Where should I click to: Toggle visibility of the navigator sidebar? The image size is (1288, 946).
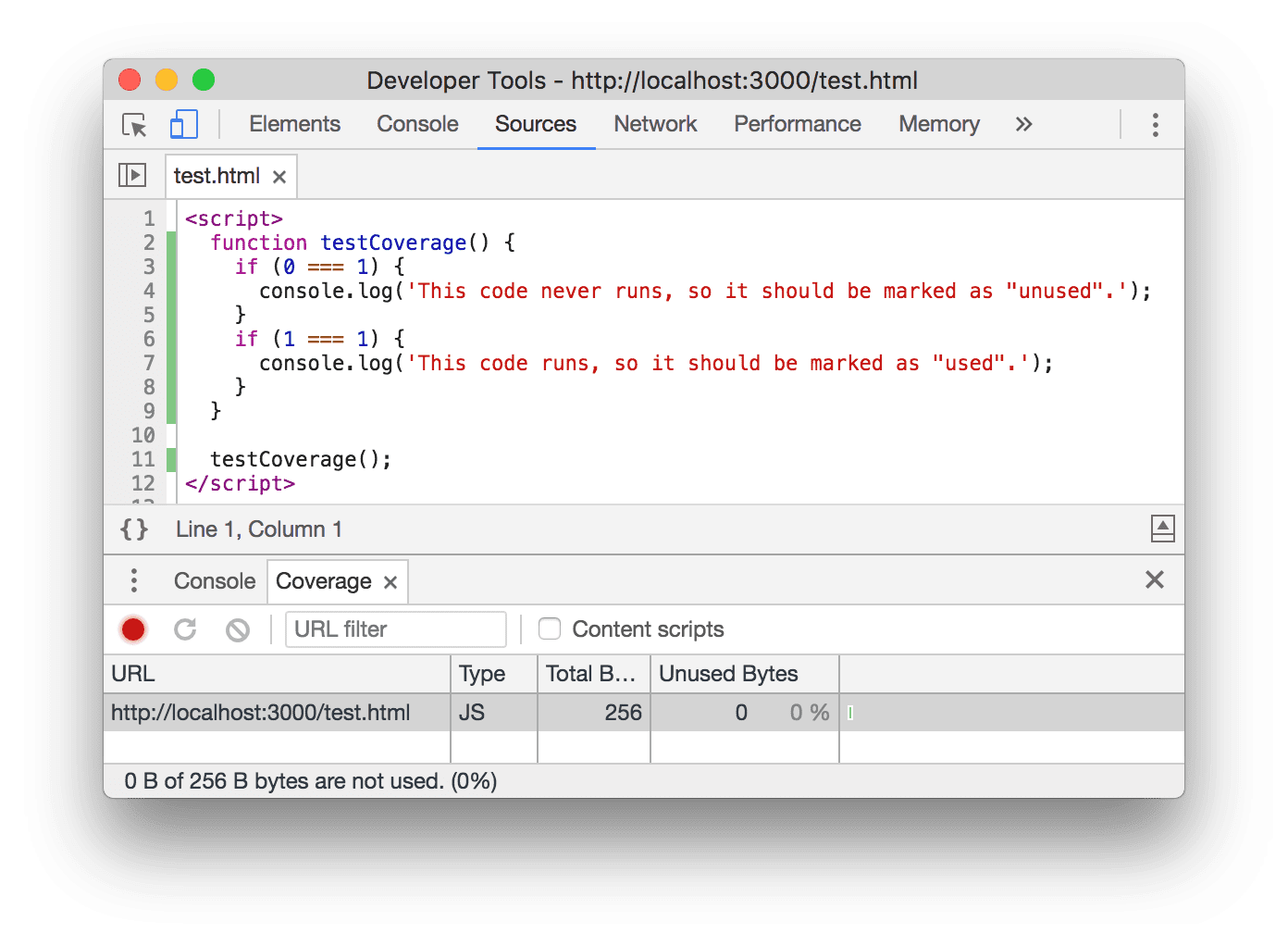pos(132,175)
